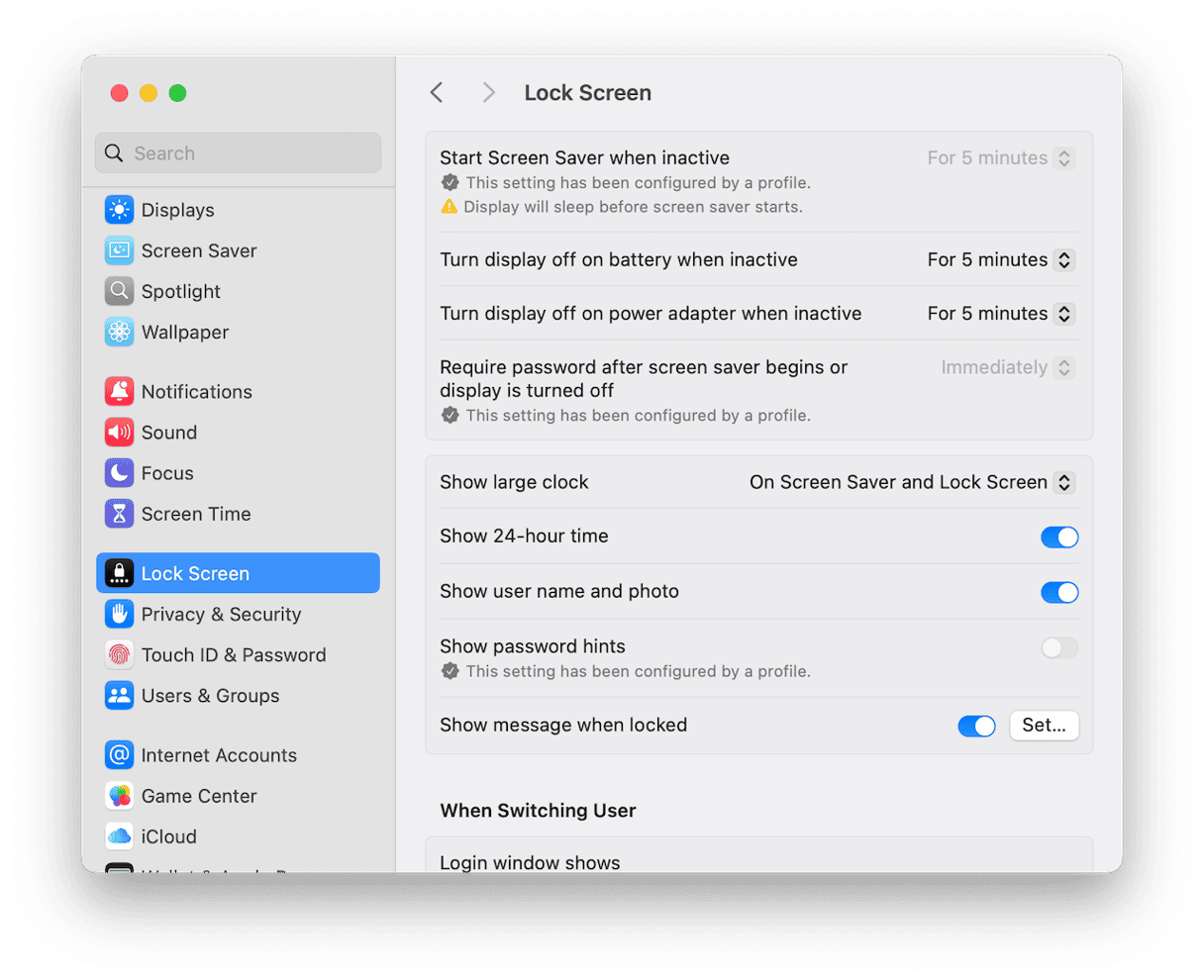Click the Touch ID fingerprint icon
Image resolution: width=1204 pixels, height=980 pixels.
click(x=119, y=654)
